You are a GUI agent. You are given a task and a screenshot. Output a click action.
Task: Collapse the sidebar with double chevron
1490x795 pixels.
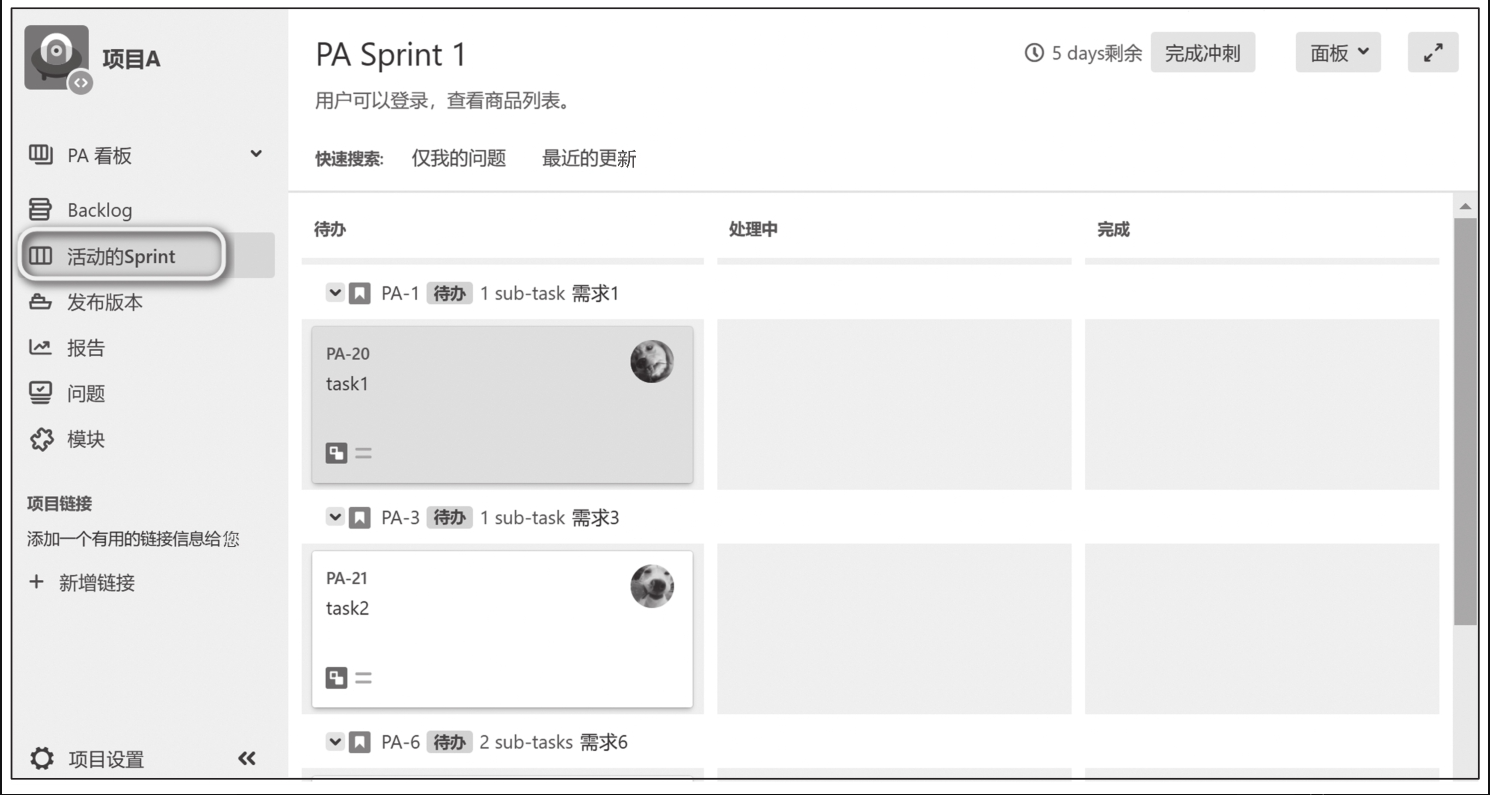pyautogui.click(x=246, y=759)
